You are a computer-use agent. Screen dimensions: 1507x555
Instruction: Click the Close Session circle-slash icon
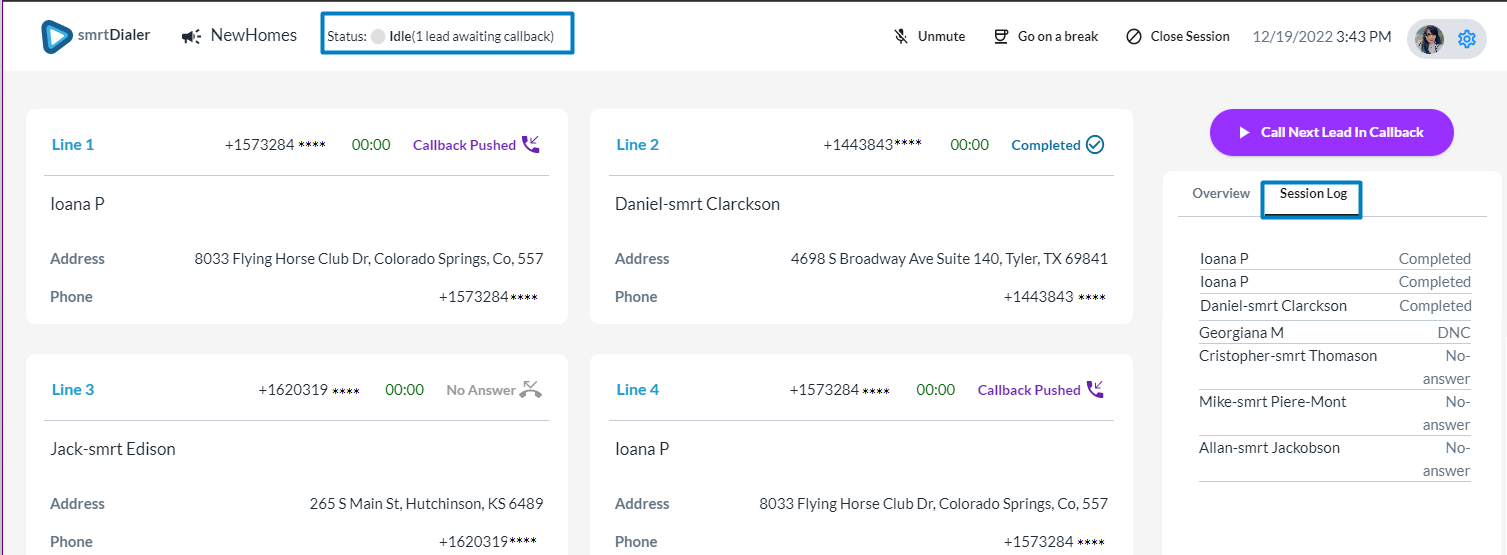coord(1133,37)
